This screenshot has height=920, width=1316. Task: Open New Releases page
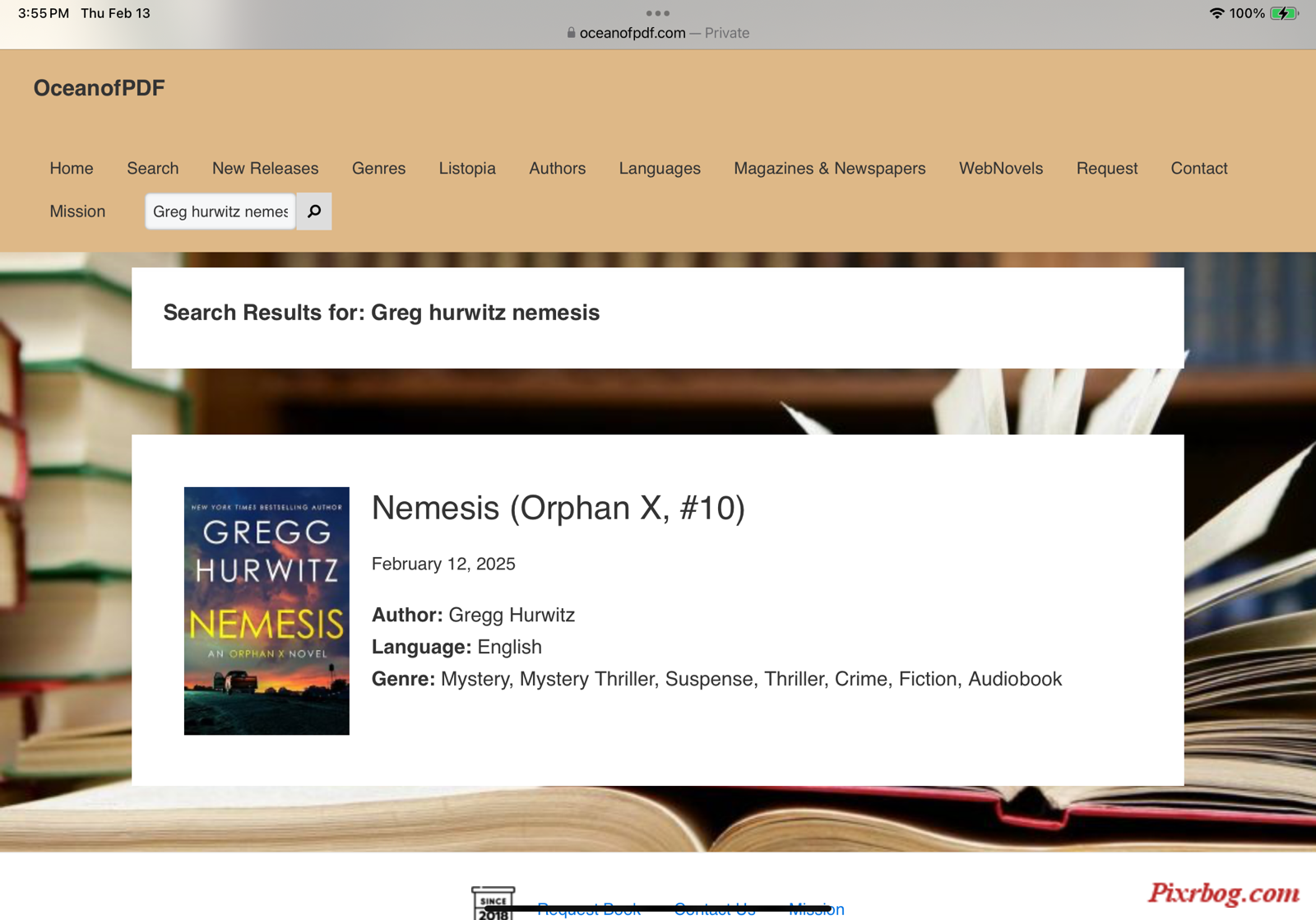click(x=265, y=168)
